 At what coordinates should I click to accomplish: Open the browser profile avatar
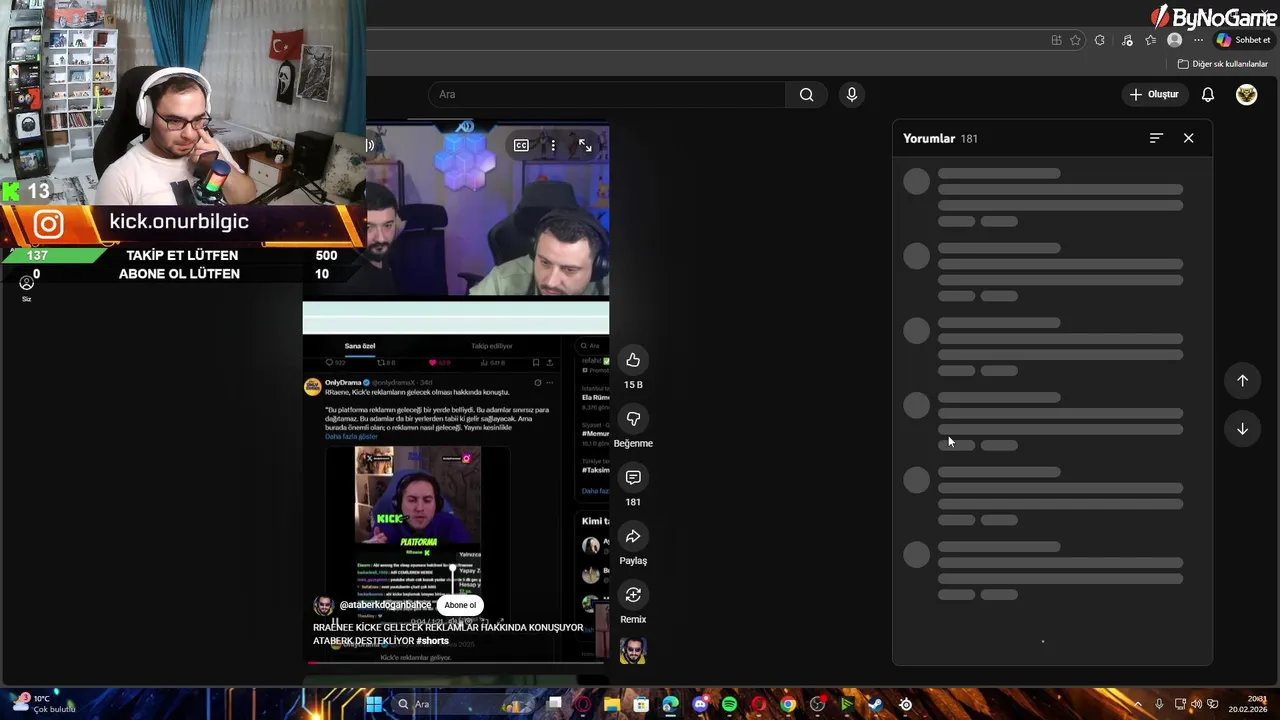point(1175,40)
